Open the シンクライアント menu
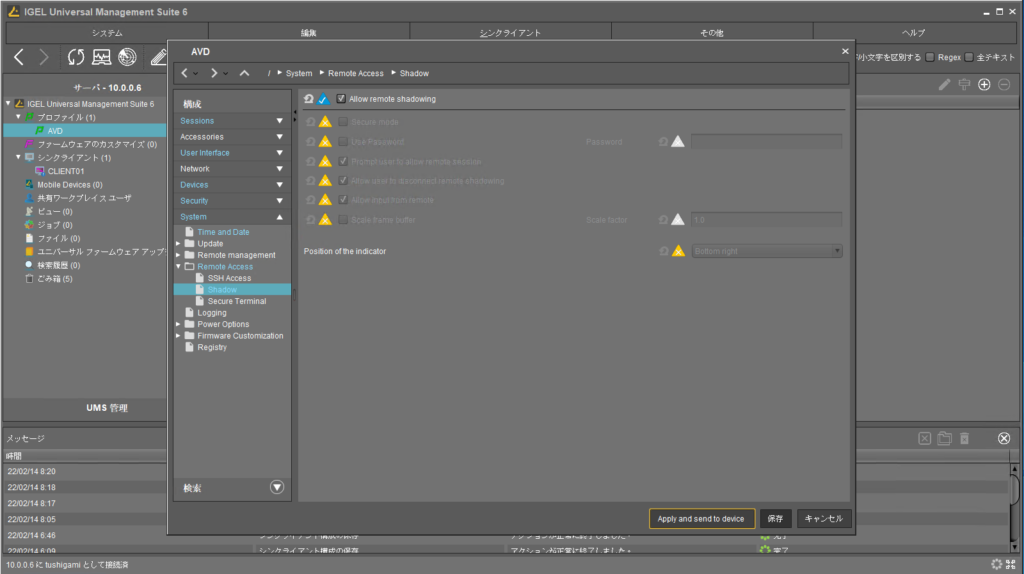This screenshot has width=1024, height=574. [x=511, y=33]
